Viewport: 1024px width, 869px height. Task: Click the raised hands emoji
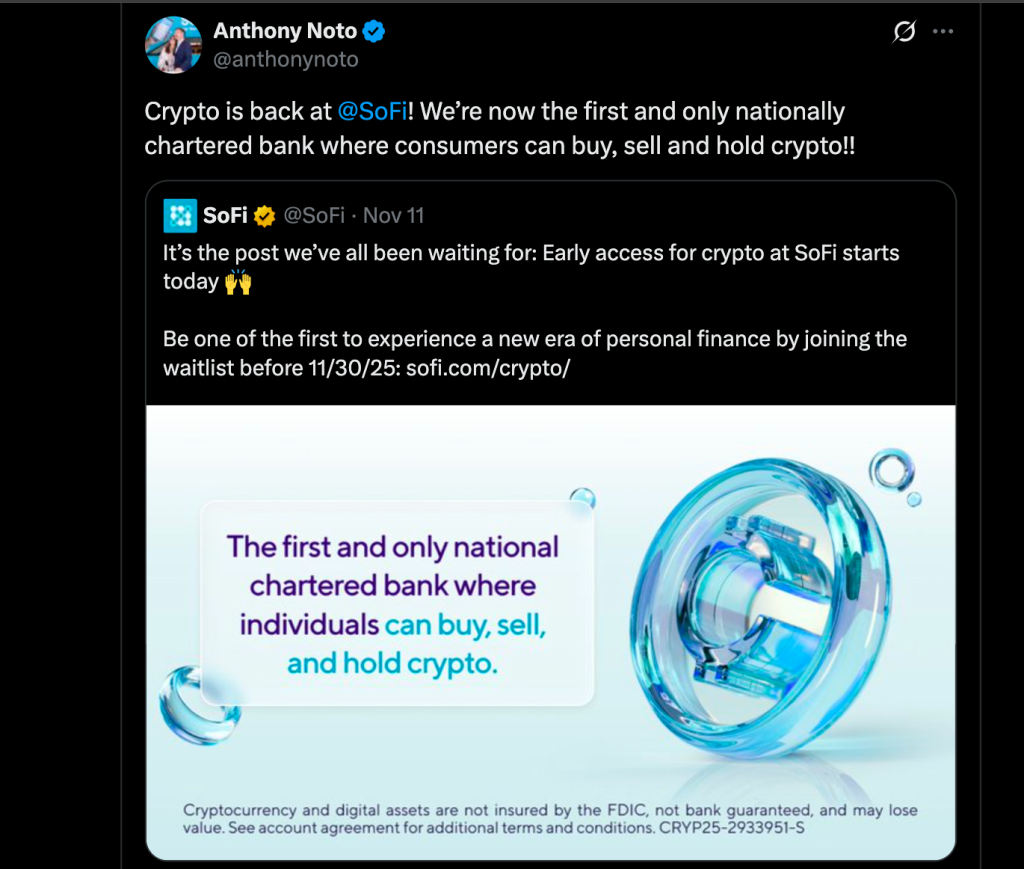coord(238,282)
